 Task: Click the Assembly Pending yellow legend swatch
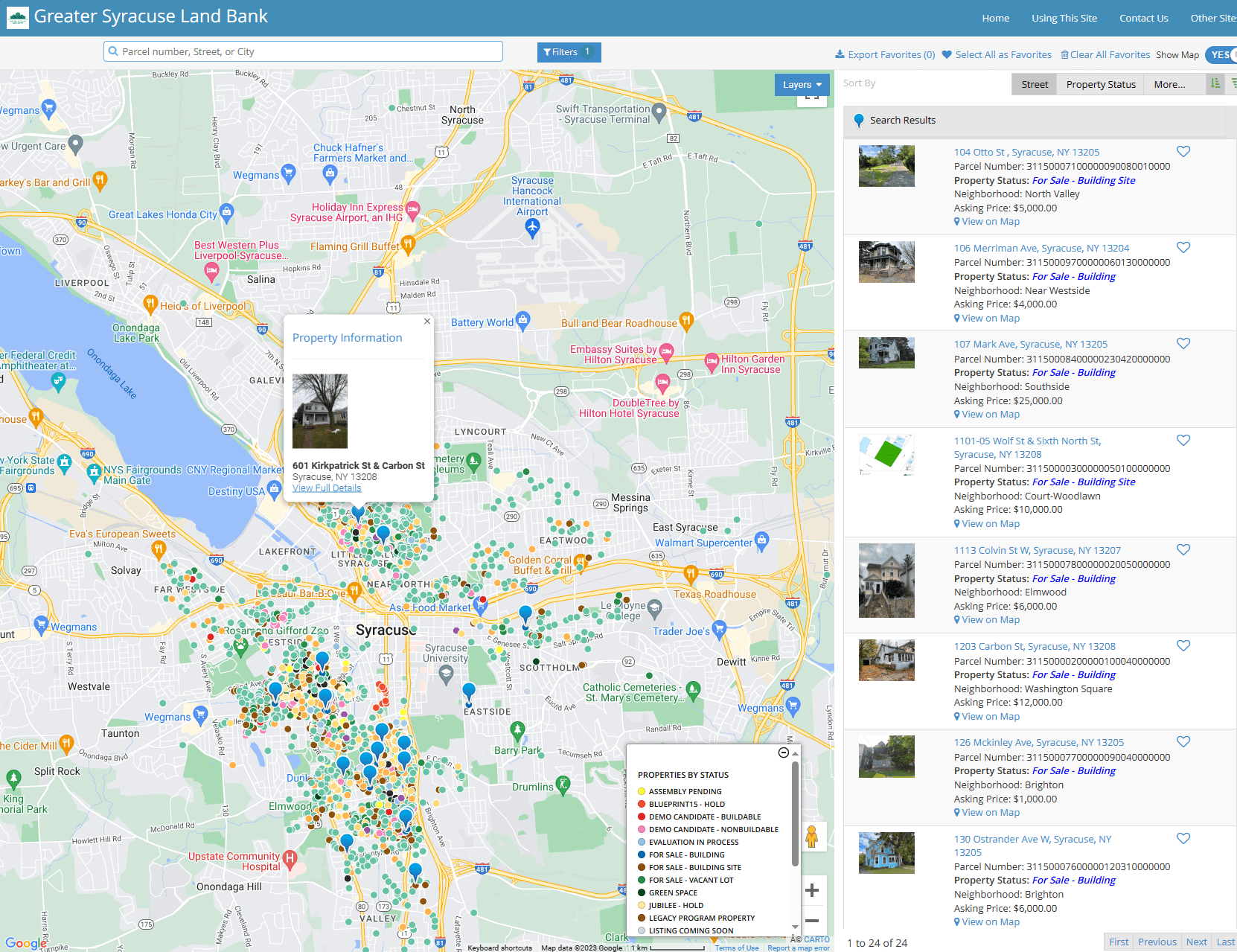(642, 791)
